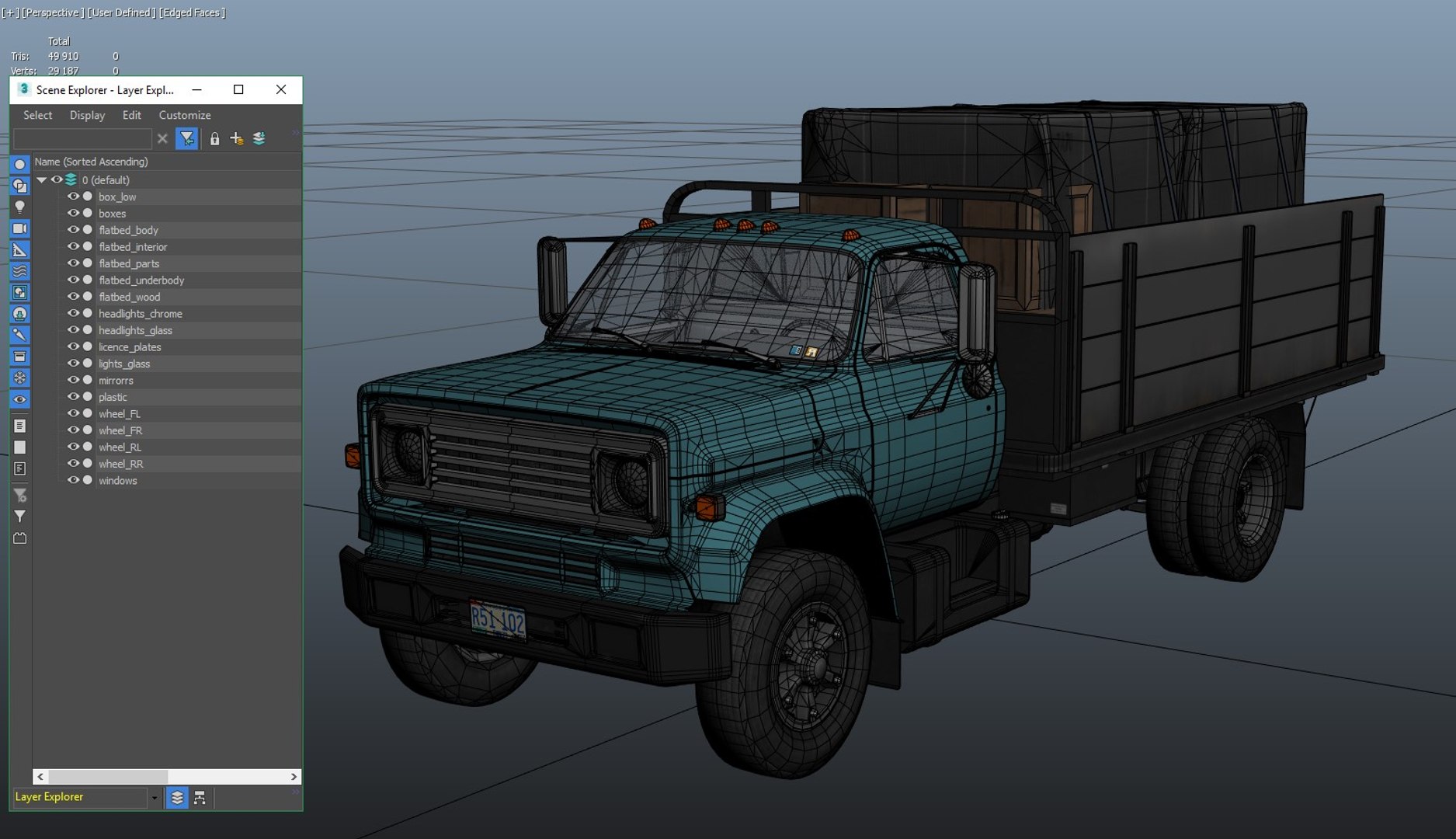Open the Layer Explorer dropdown arrow
The width and height of the screenshot is (1456, 839).
point(155,798)
